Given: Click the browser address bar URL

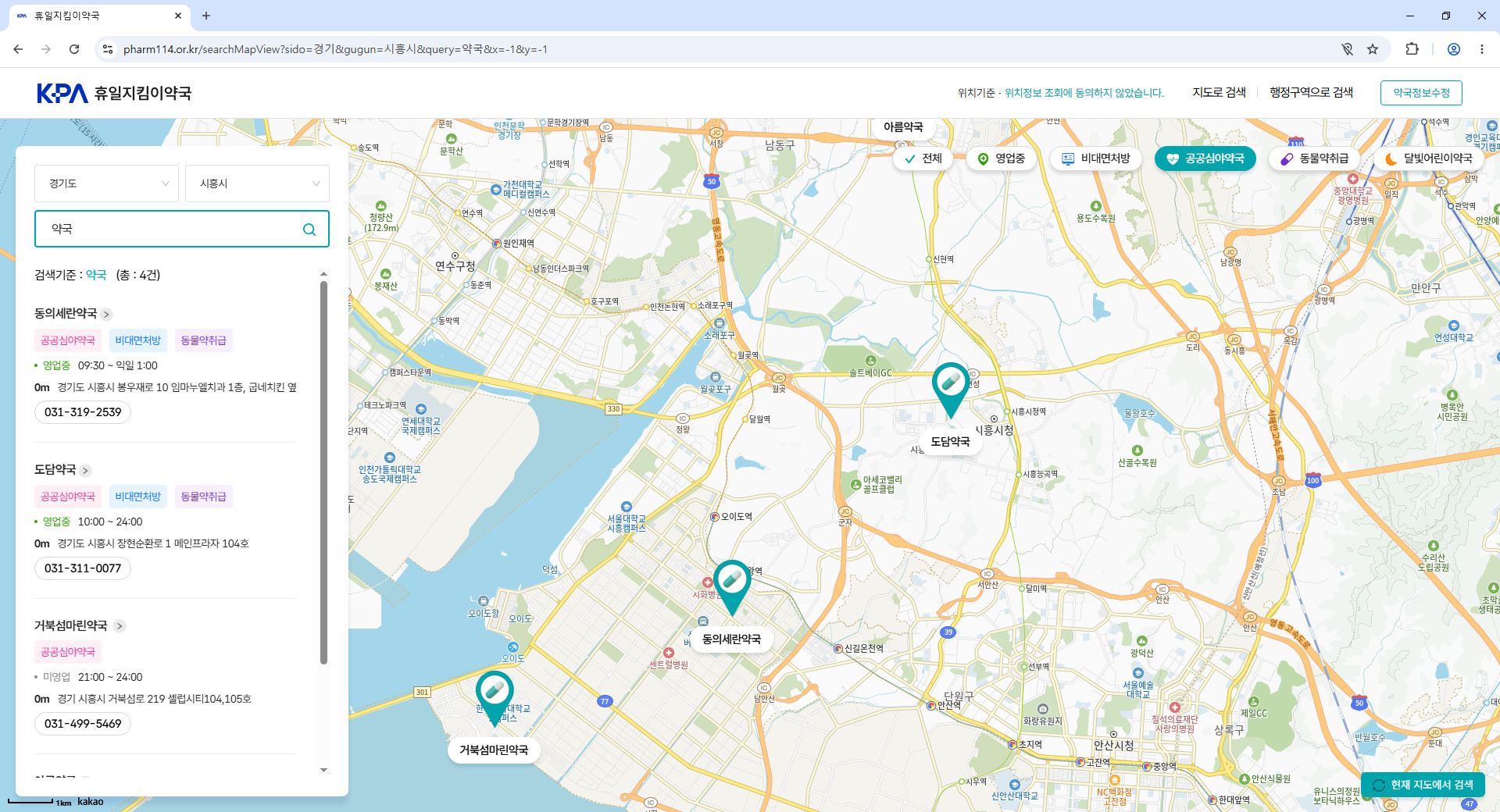Looking at the screenshot, I should tap(335, 49).
